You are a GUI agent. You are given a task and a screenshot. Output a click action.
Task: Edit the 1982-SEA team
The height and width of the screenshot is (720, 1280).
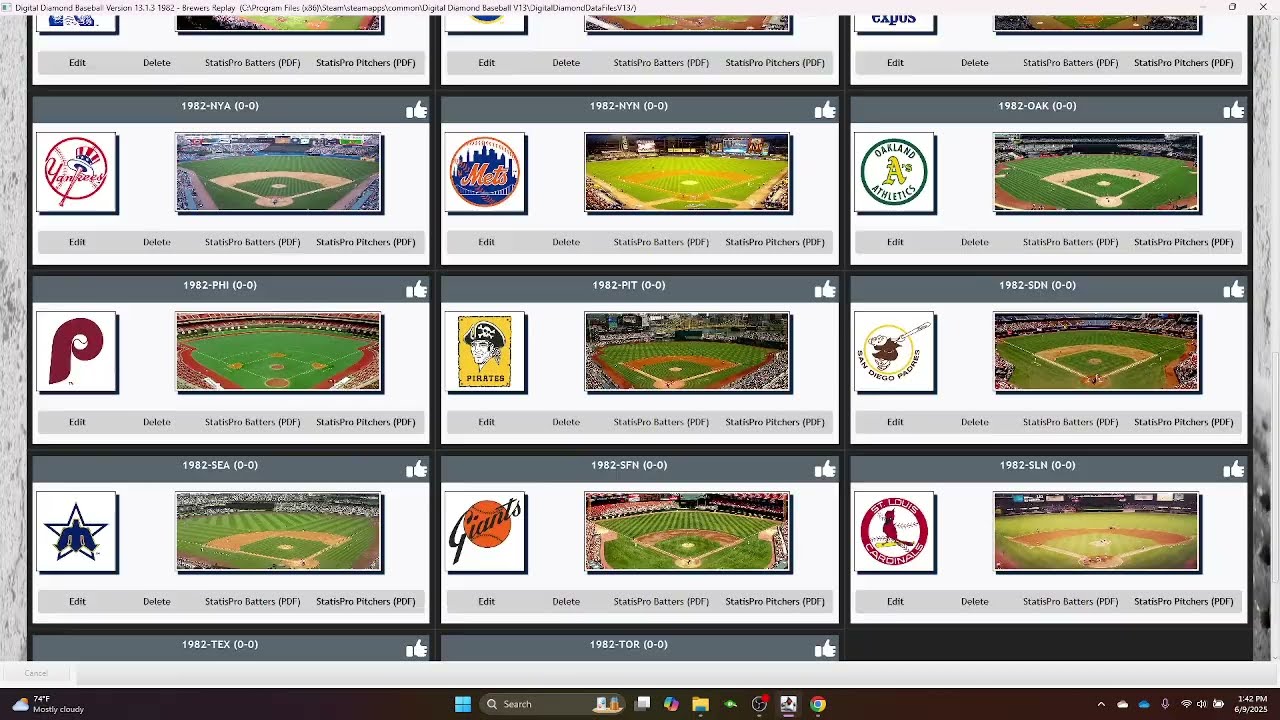coord(77,601)
